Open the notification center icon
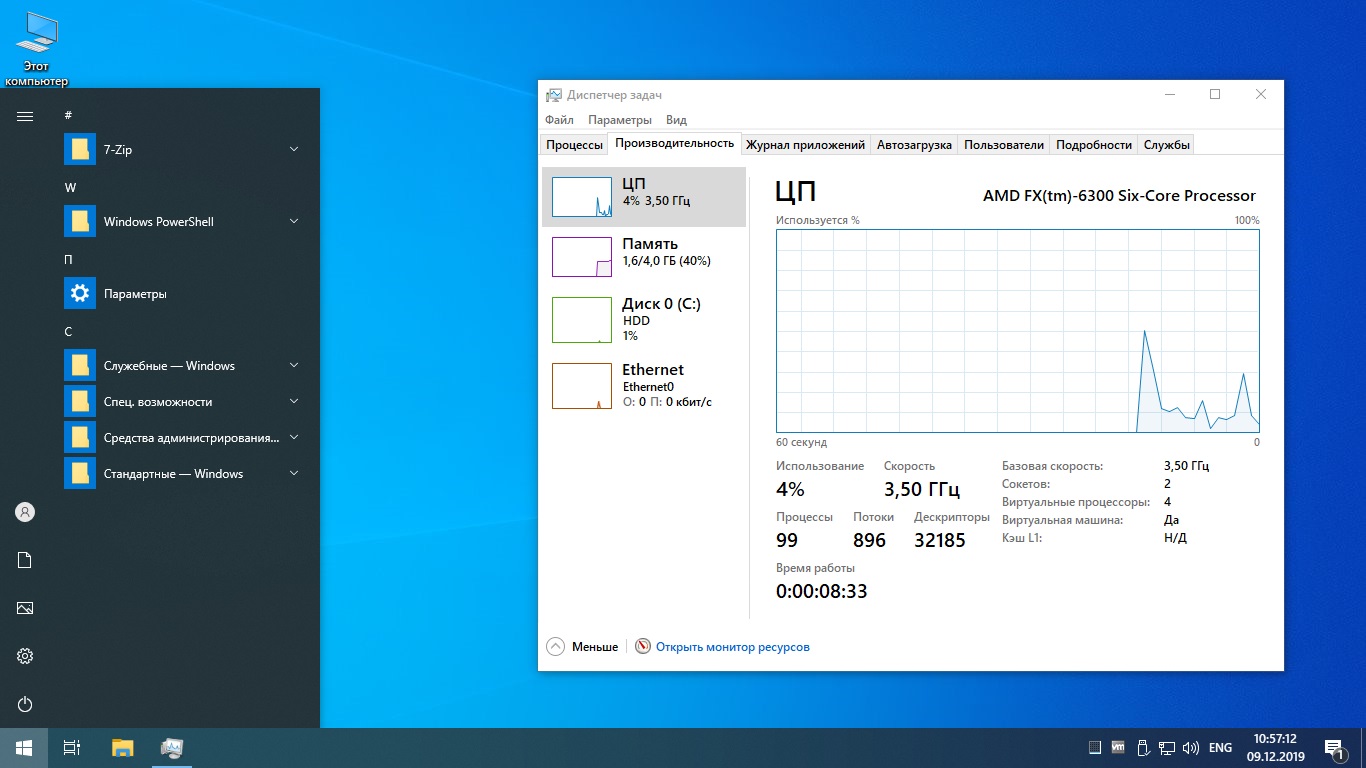This screenshot has width=1366, height=768. 1333,748
